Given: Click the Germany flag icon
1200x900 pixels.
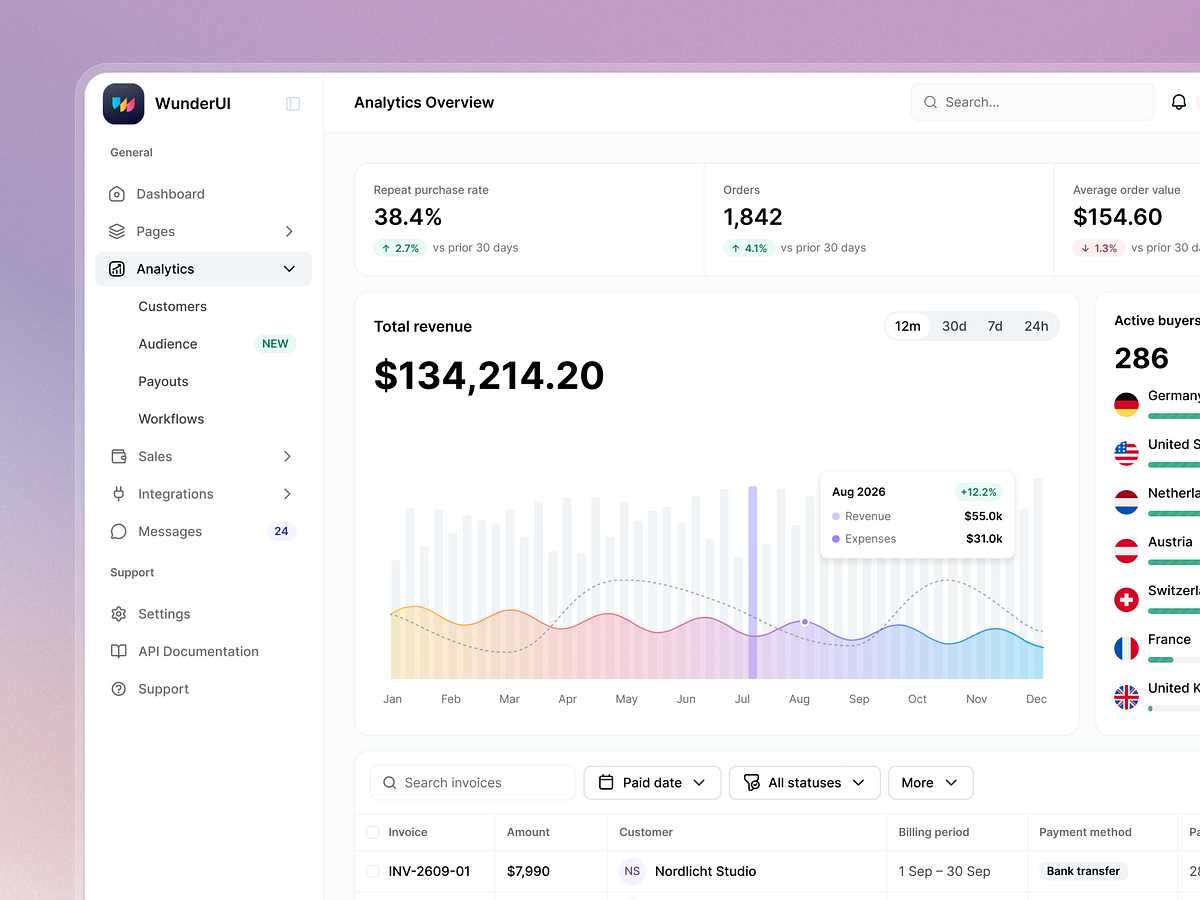Looking at the screenshot, I should tap(1126, 405).
